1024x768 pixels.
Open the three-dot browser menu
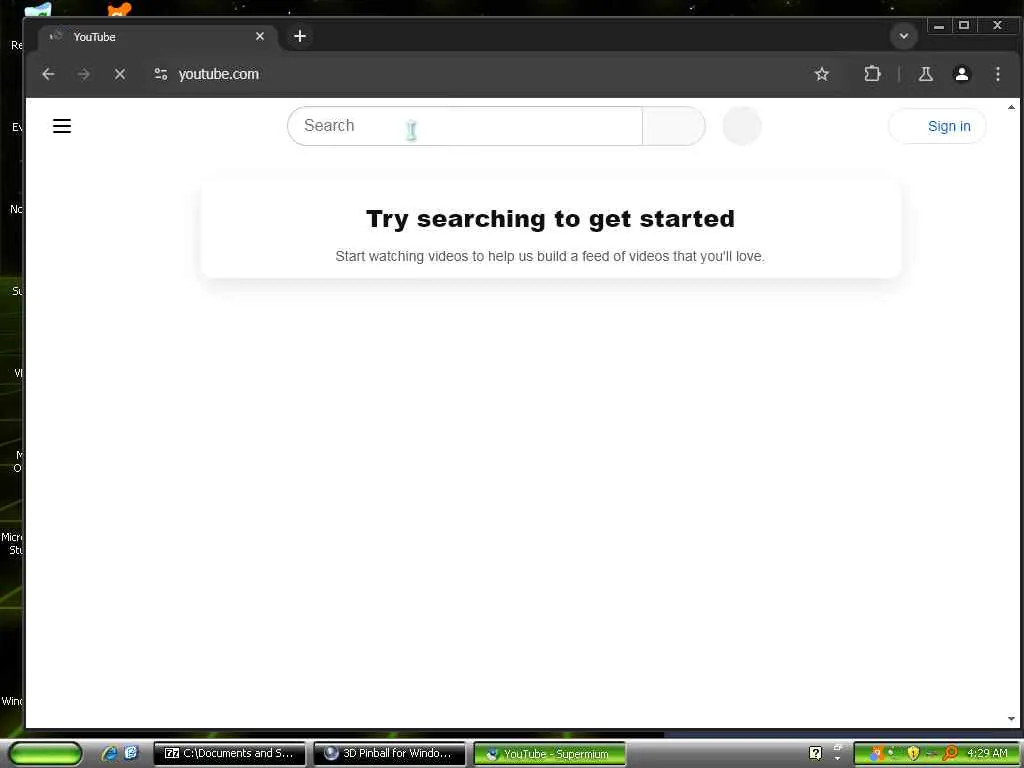[x=998, y=74]
